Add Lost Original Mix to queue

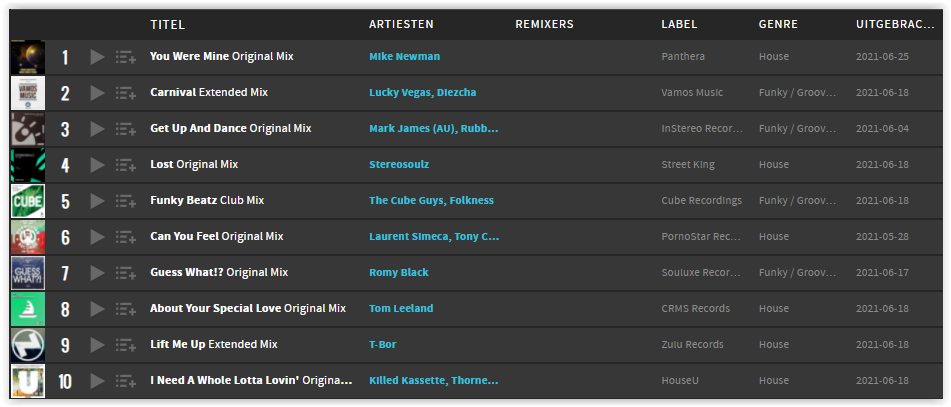pyautogui.click(x=126, y=165)
